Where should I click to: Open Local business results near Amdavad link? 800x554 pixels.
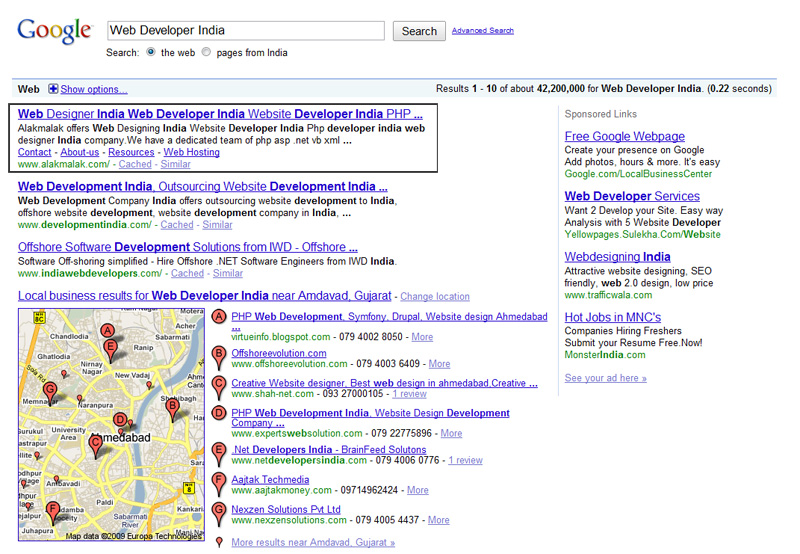click(205, 295)
